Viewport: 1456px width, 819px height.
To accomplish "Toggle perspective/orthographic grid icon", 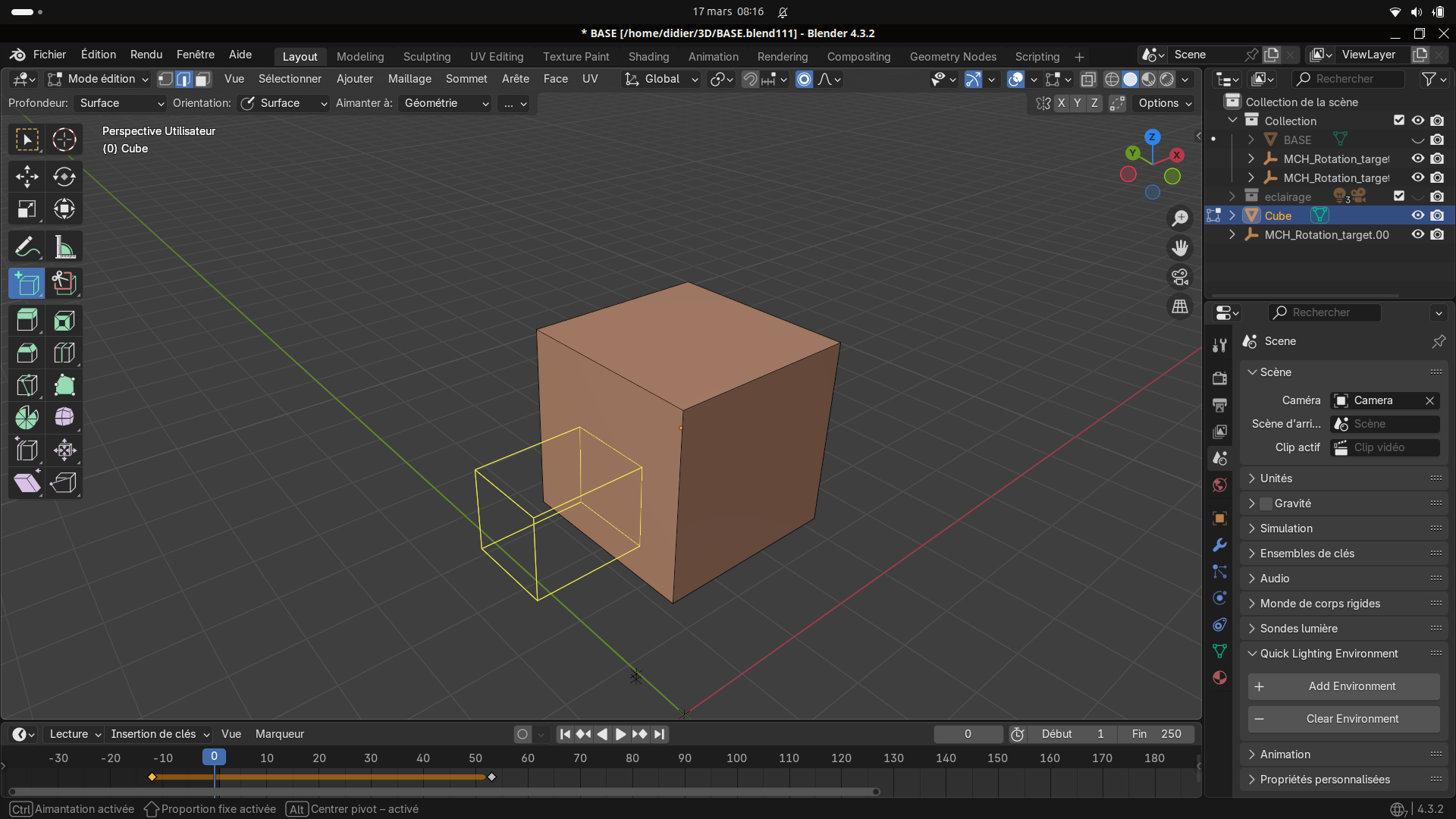I will coord(1180,307).
